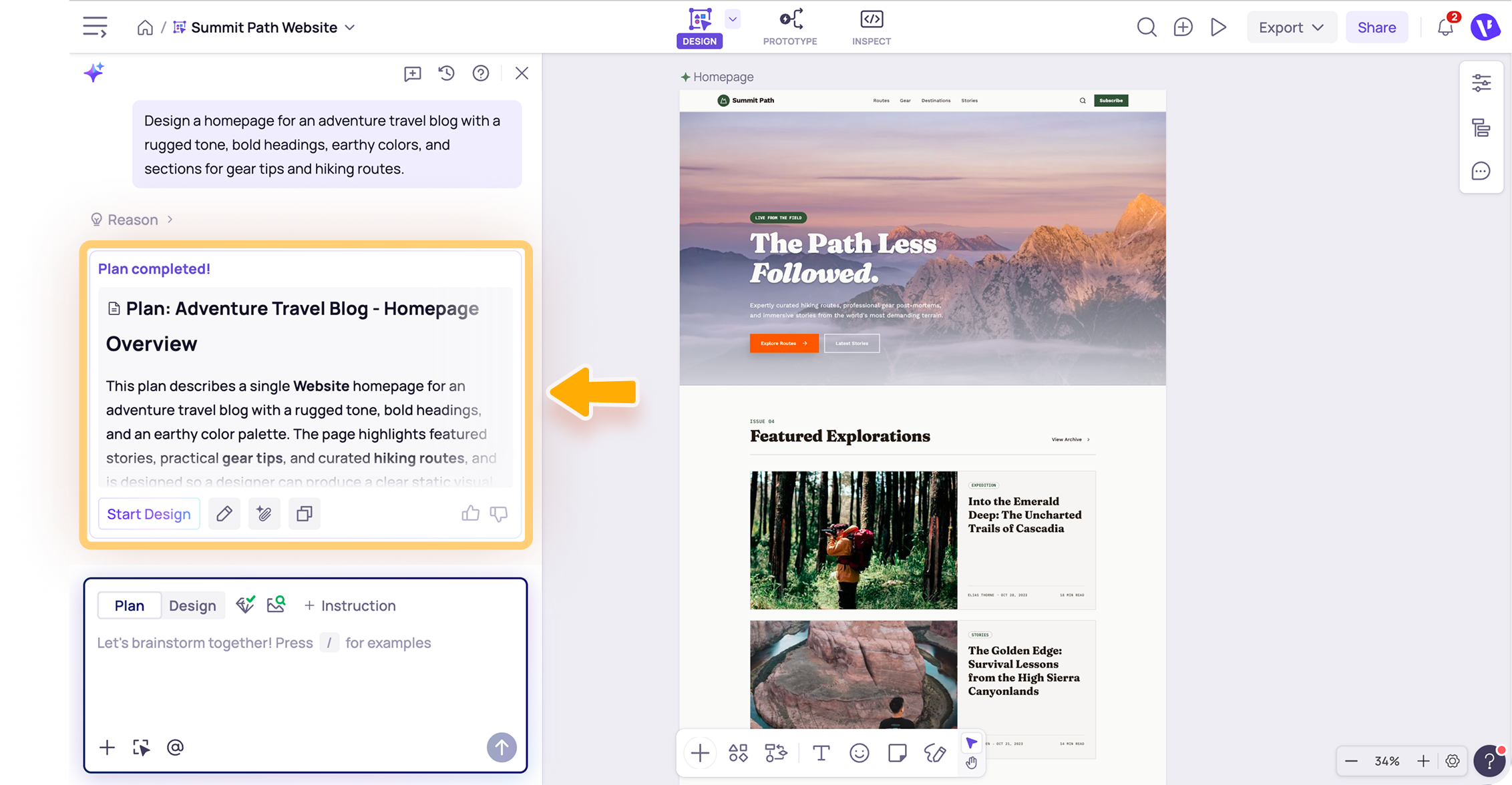Image resolution: width=1512 pixels, height=785 pixels.
Task: Zoom out with the minus button
Action: [1351, 761]
